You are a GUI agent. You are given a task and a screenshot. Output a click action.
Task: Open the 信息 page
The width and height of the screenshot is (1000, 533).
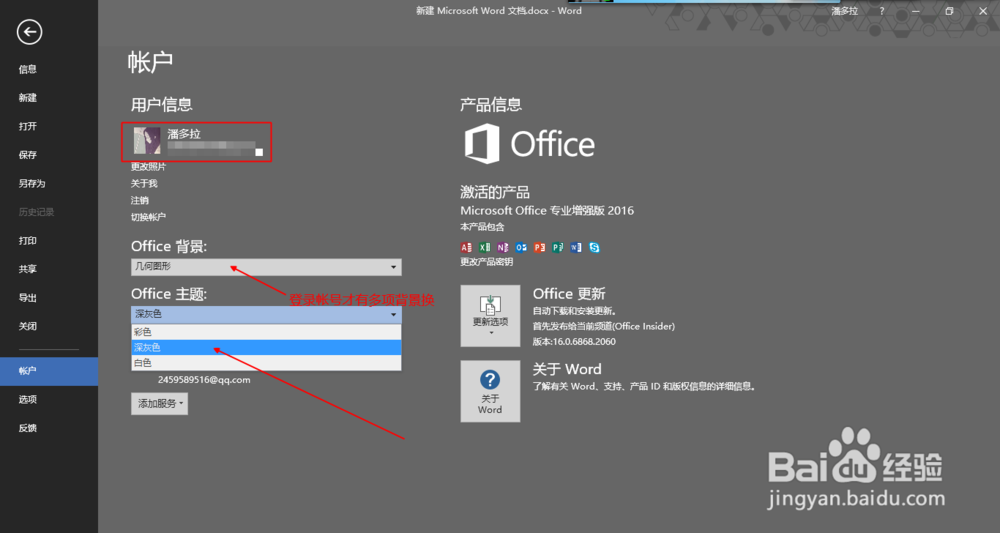tap(27, 69)
